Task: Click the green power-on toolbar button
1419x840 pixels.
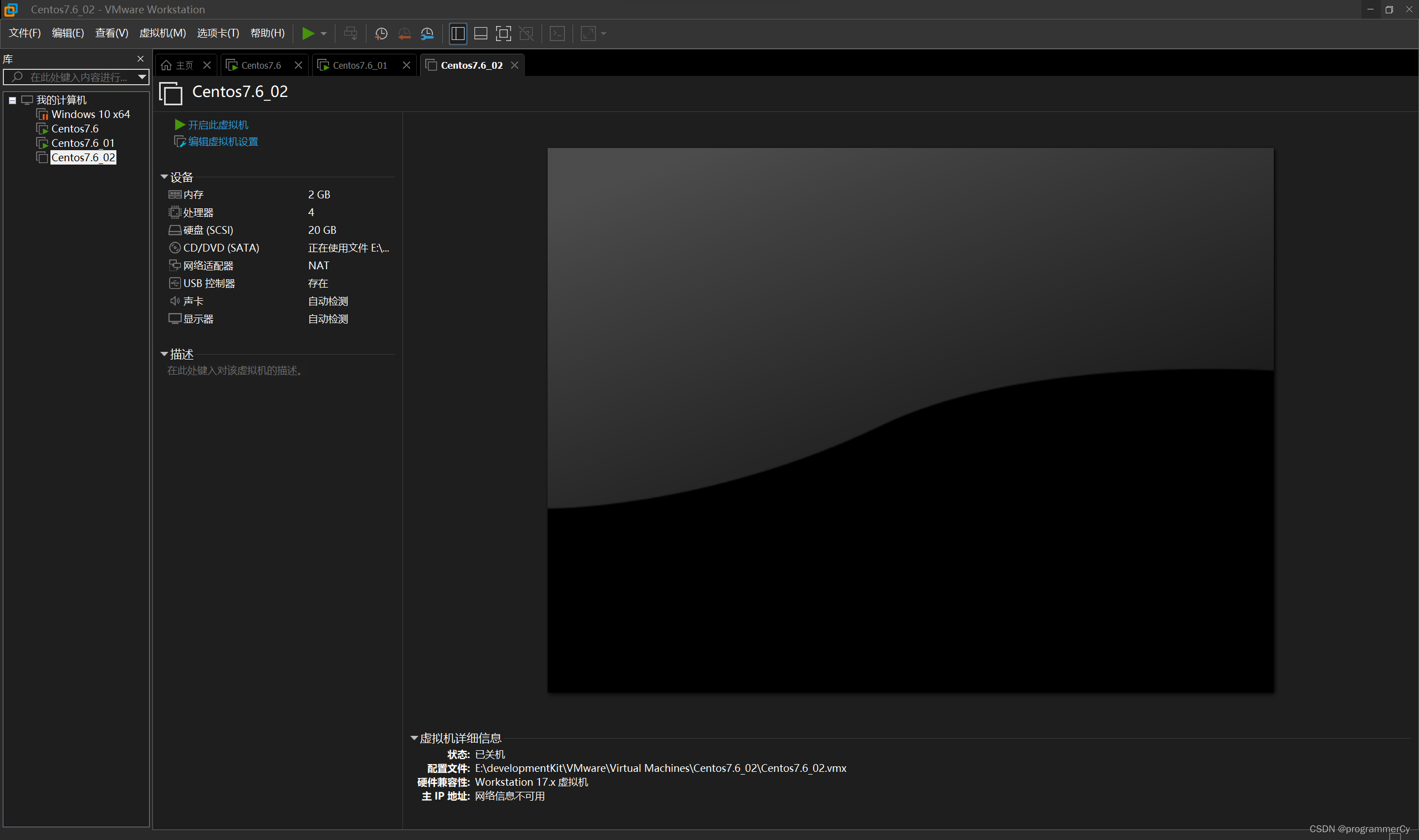Action: tap(308, 33)
